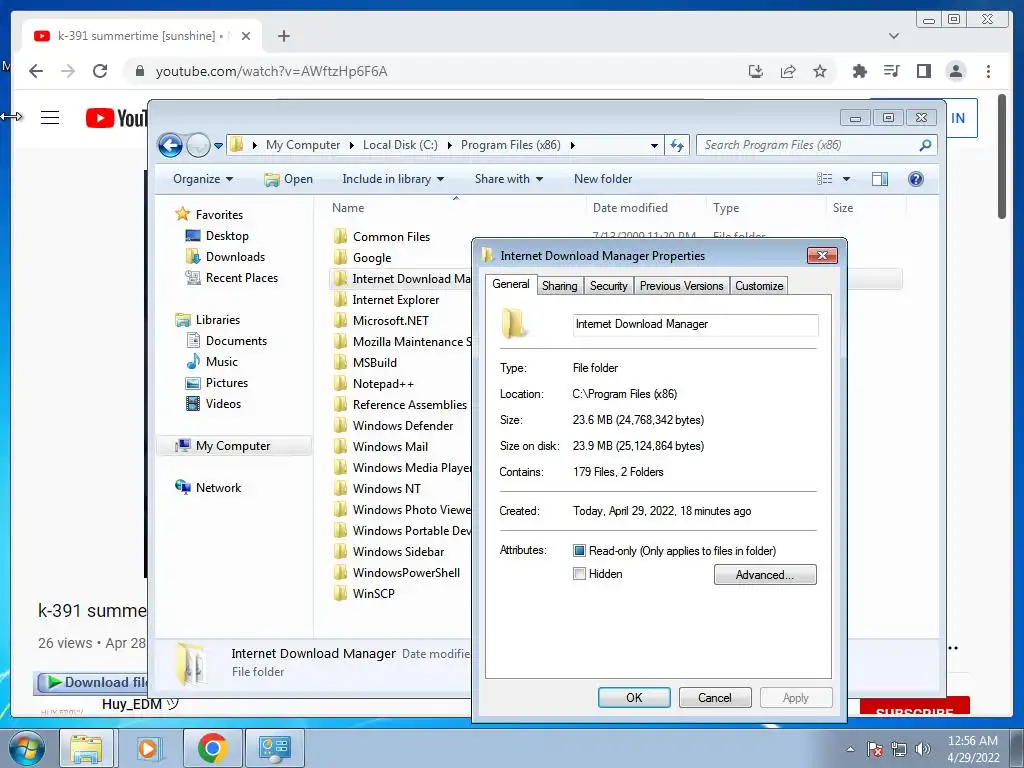1024x768 pixels.
Task: Select Downloads in Favorites
Action: click(x=235, y=257)
